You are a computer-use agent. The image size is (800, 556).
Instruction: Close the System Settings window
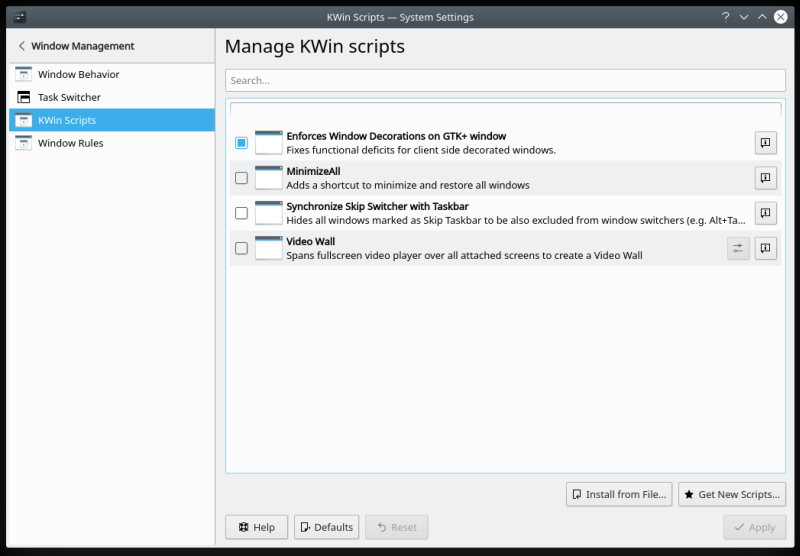(781, 17)
